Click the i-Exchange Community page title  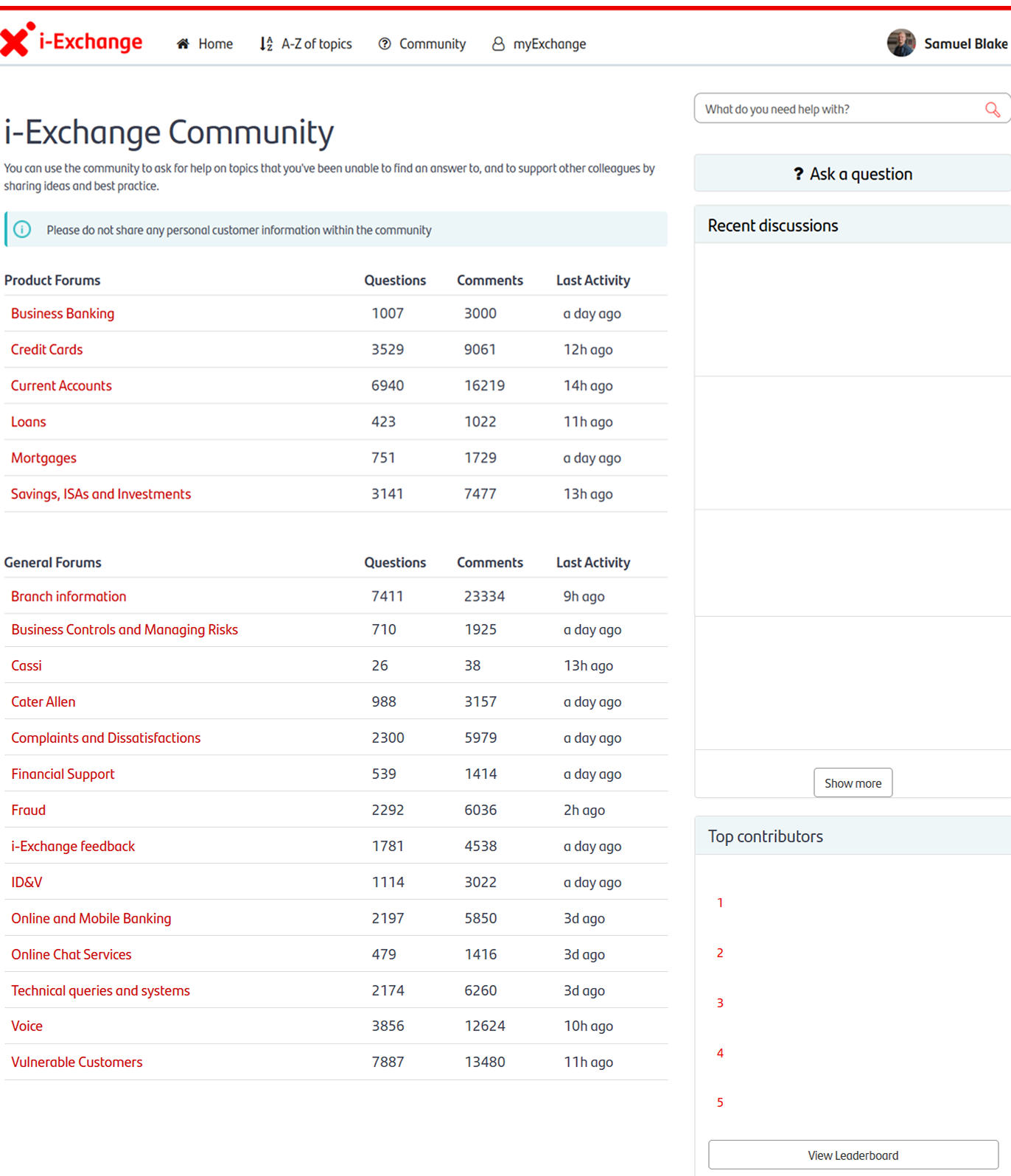(x=169, y=133)
